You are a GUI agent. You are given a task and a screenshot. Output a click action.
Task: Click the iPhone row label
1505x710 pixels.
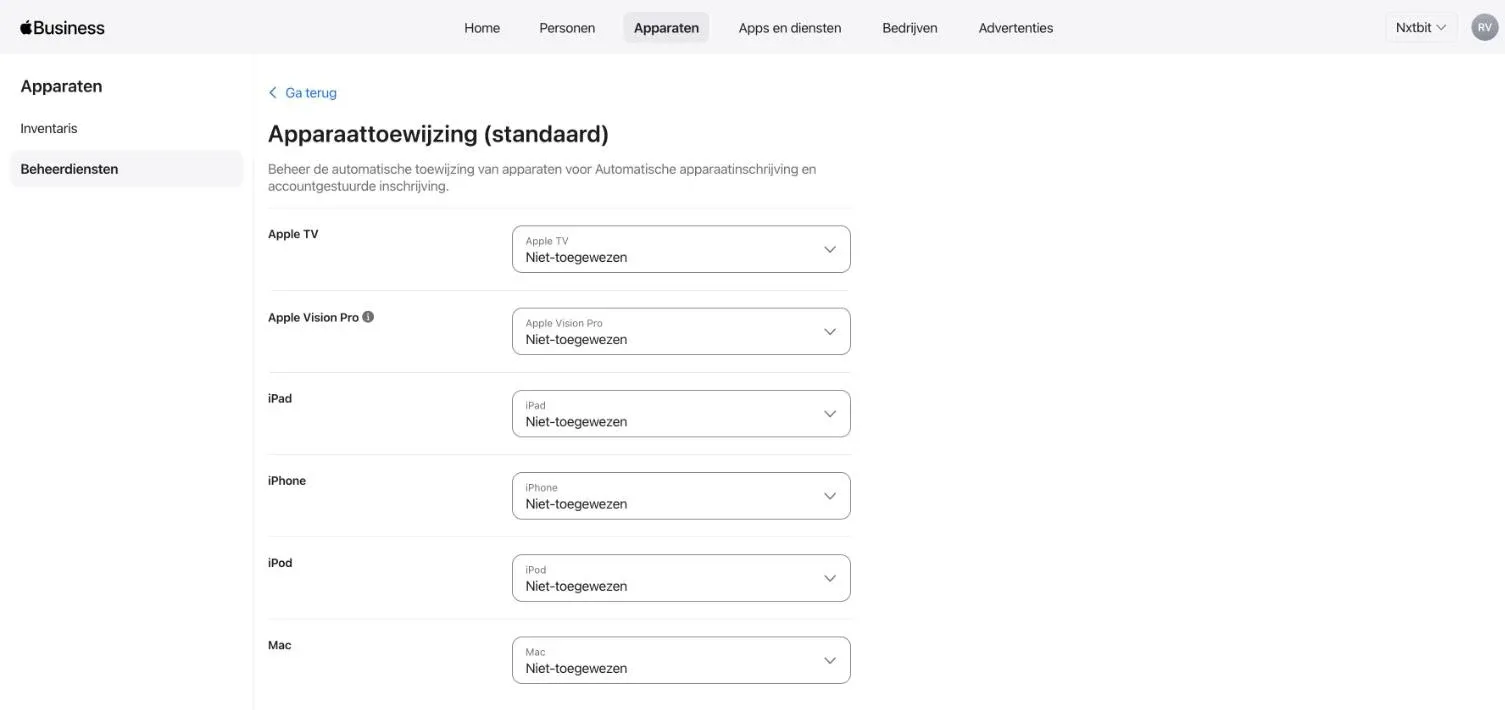(287, 481)
